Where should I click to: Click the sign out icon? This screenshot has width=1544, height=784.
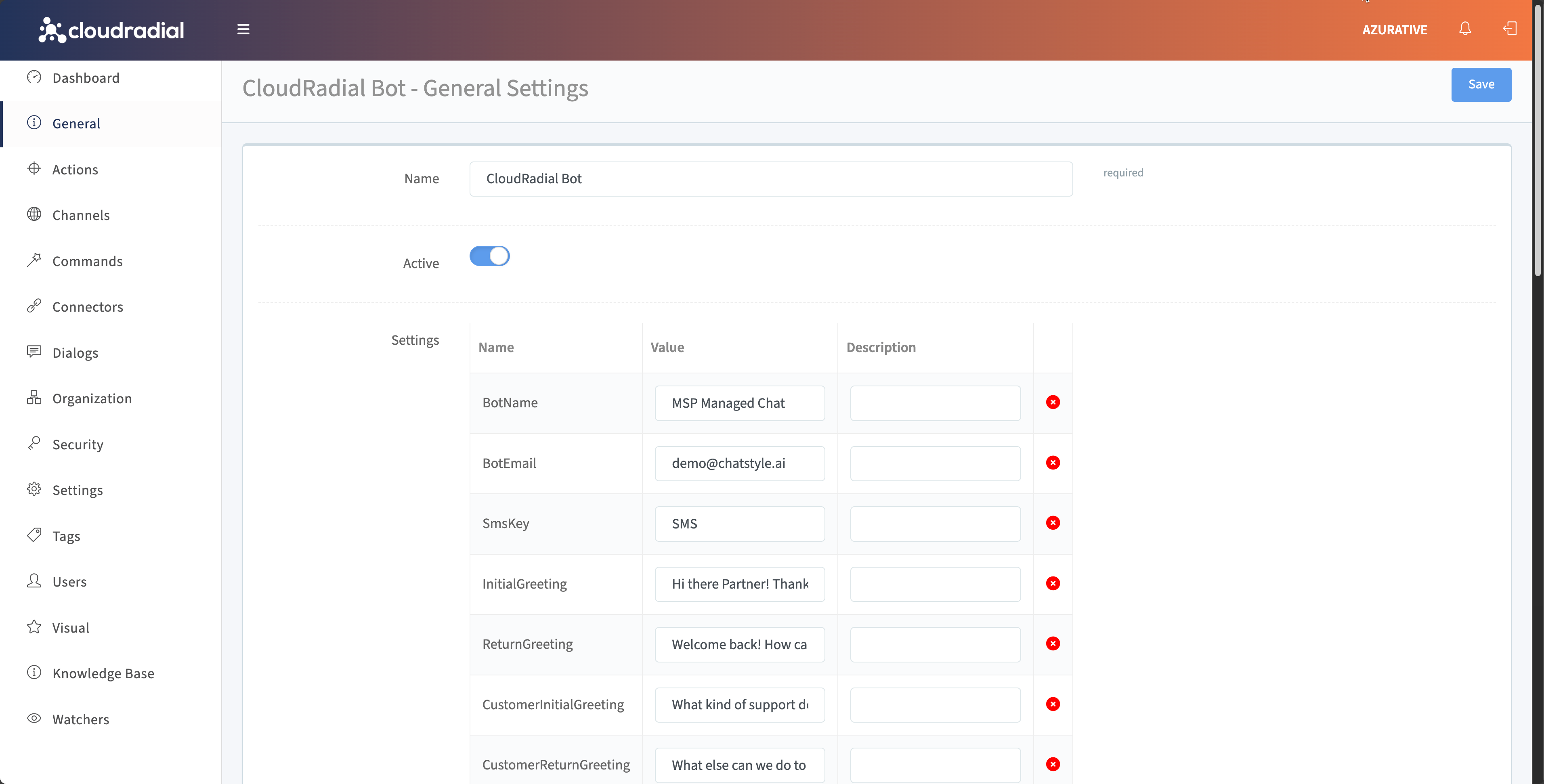[1510, 29]
